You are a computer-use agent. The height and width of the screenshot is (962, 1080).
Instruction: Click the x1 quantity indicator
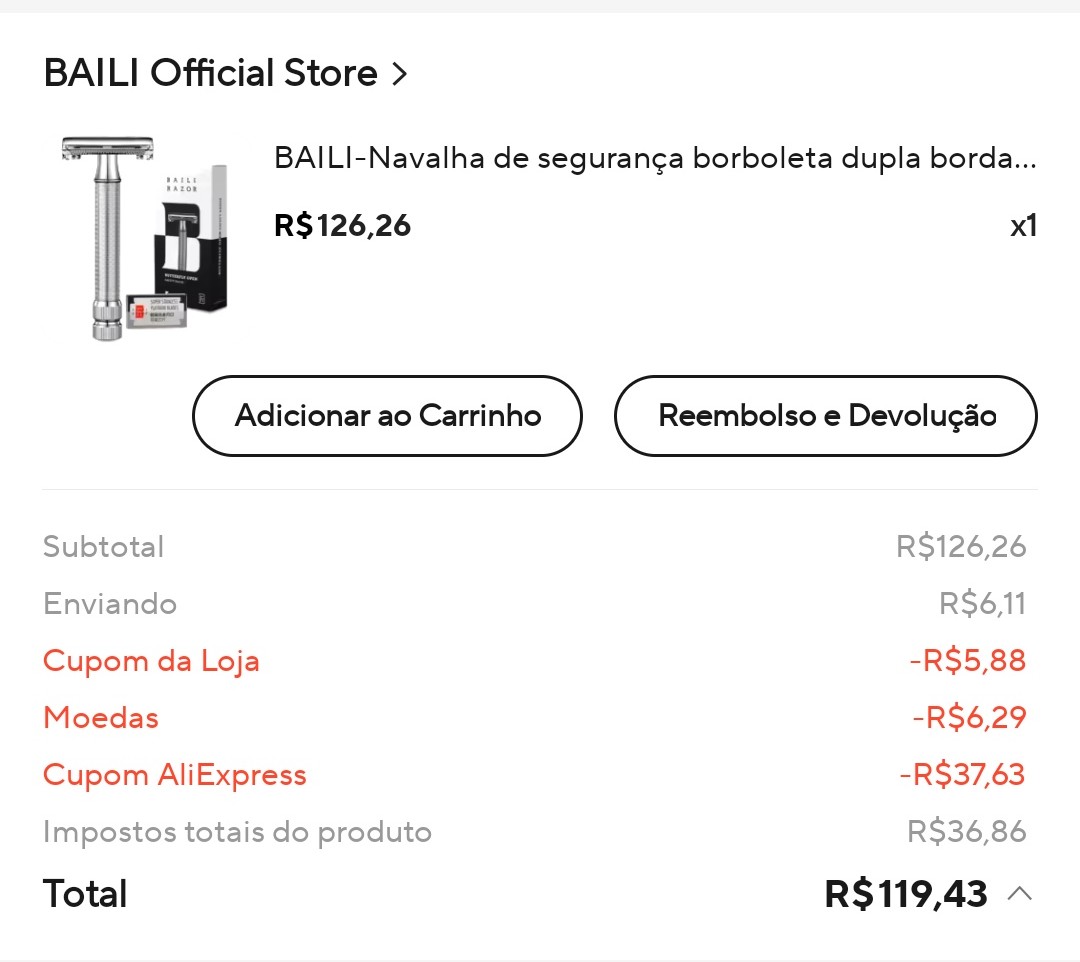(1022, 226)
